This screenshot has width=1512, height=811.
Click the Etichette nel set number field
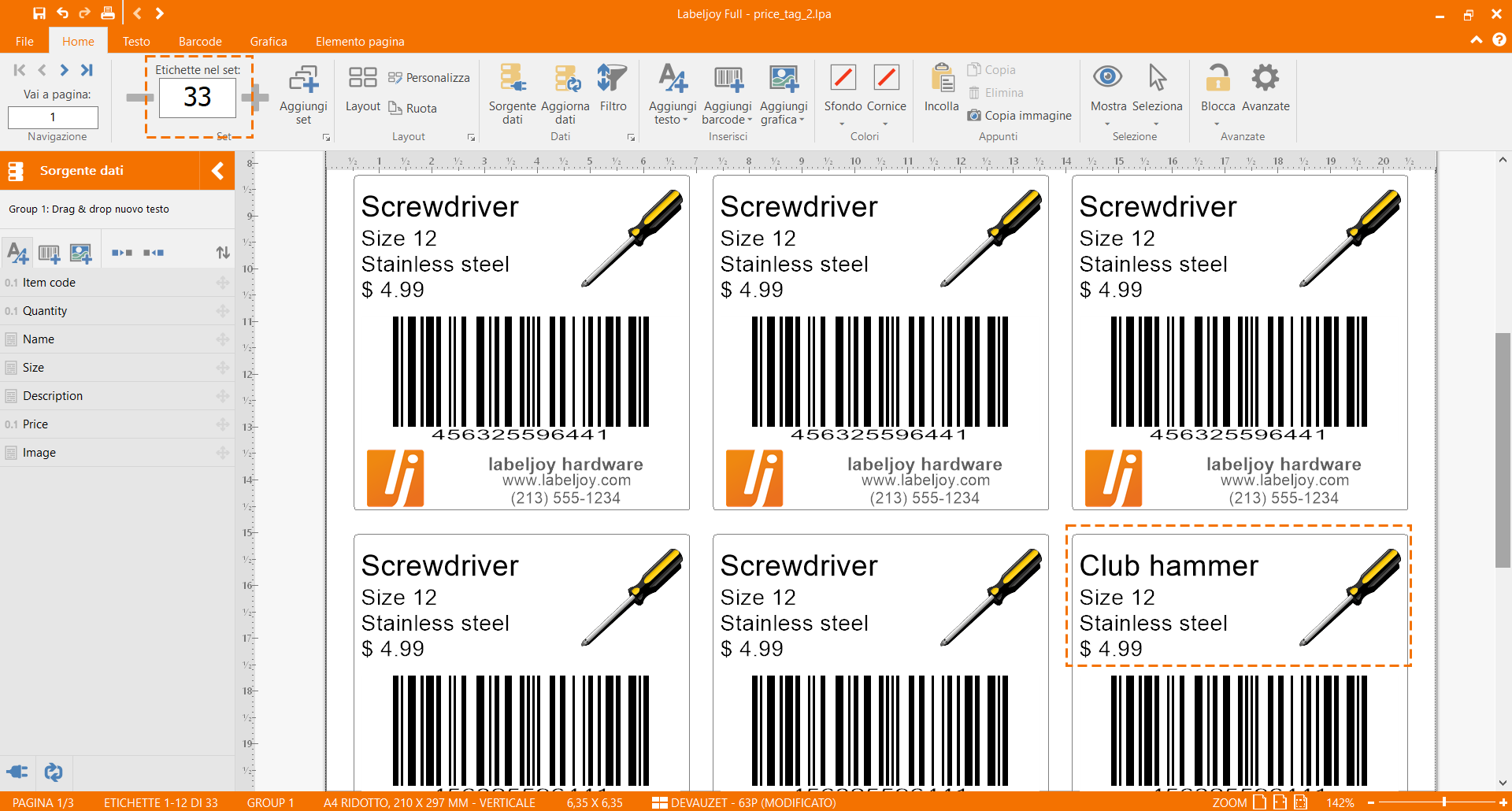198,97
